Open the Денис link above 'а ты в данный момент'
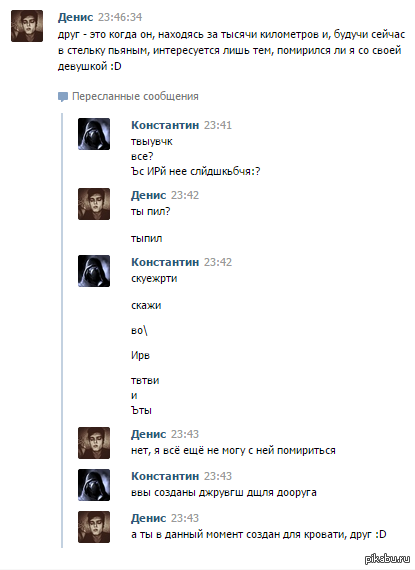 coord(149,518)
